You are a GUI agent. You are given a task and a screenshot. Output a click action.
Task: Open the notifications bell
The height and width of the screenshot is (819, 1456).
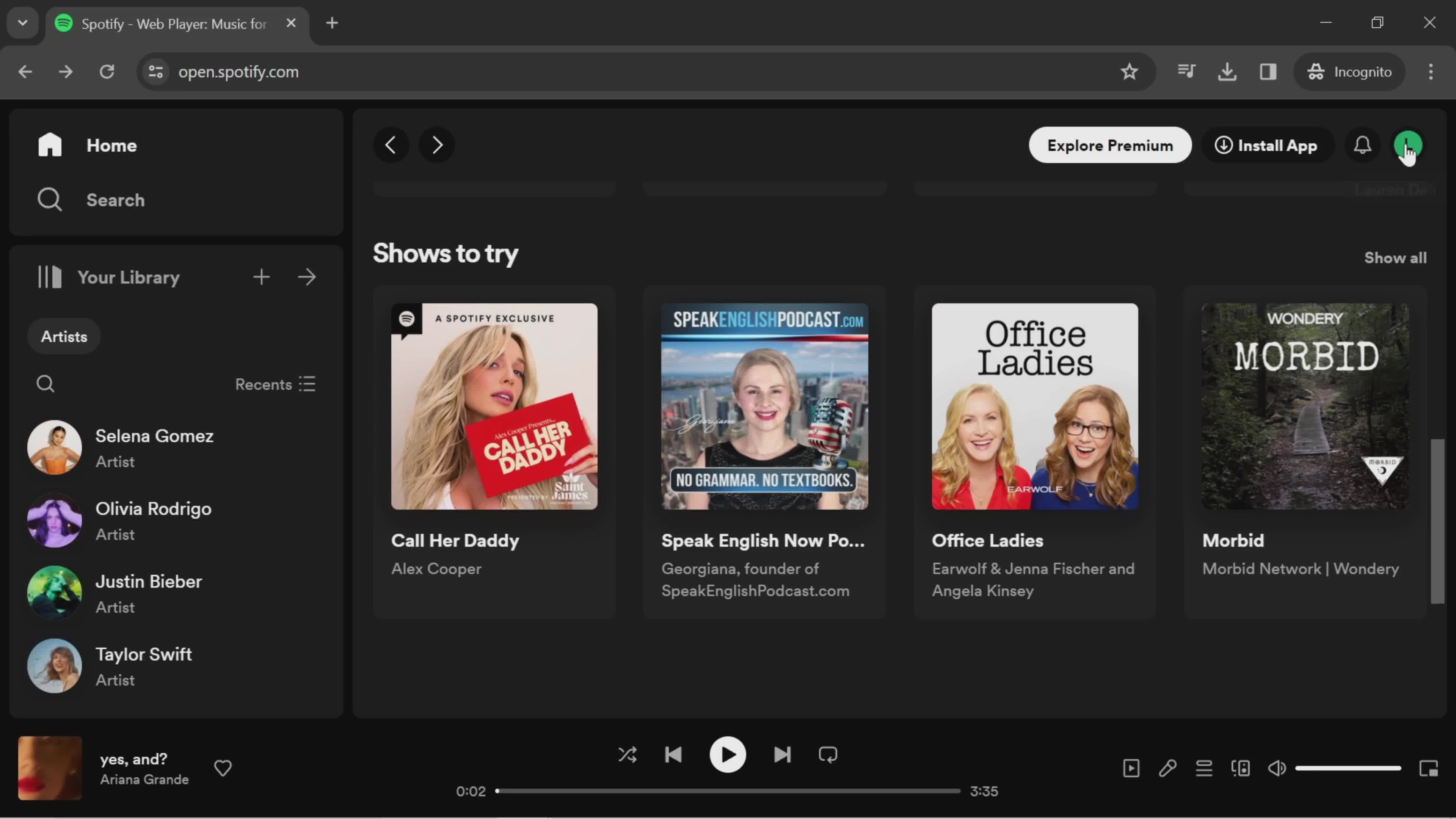click(1362, 145)
